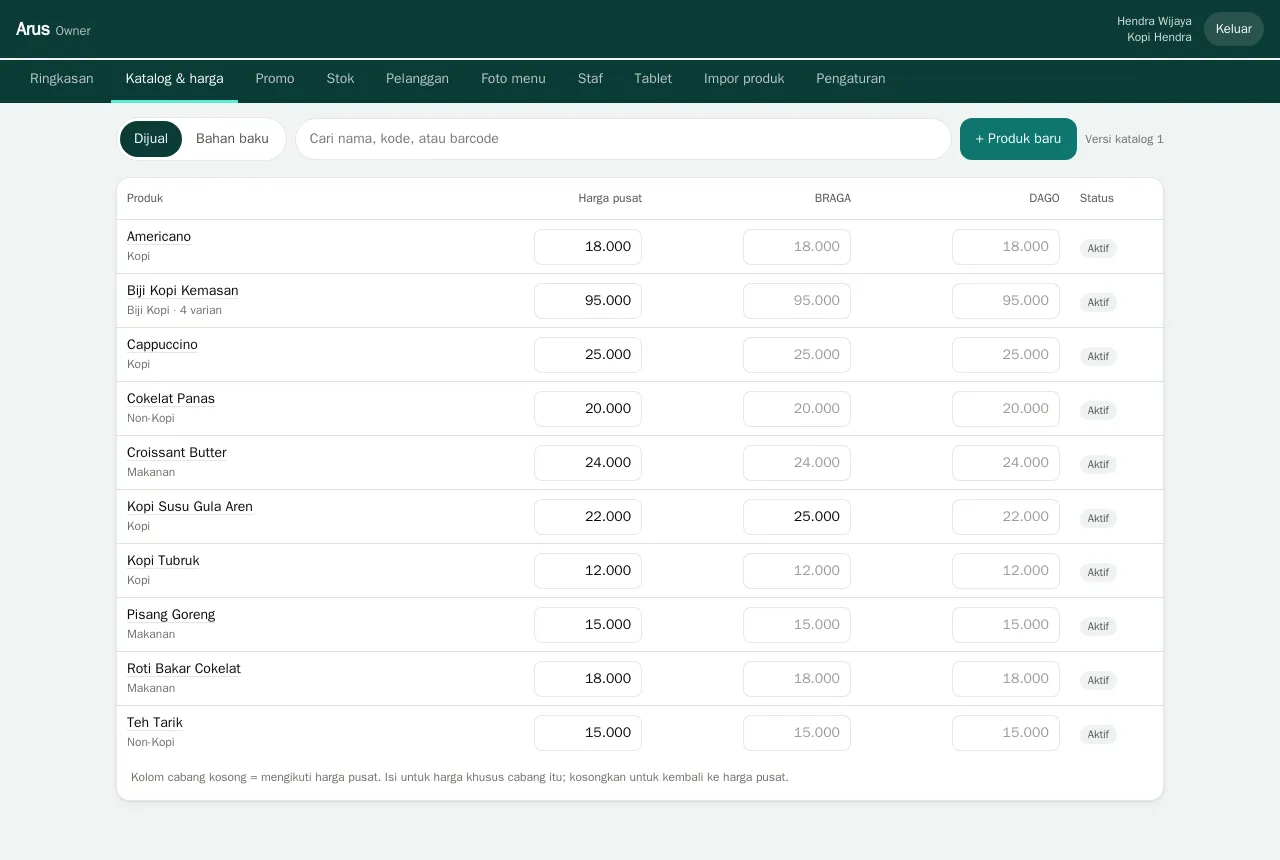Open the Cappuccino product link
The width and height of the screenshot is (1280, 860).
pyautogui.click(x=162, y=345)
